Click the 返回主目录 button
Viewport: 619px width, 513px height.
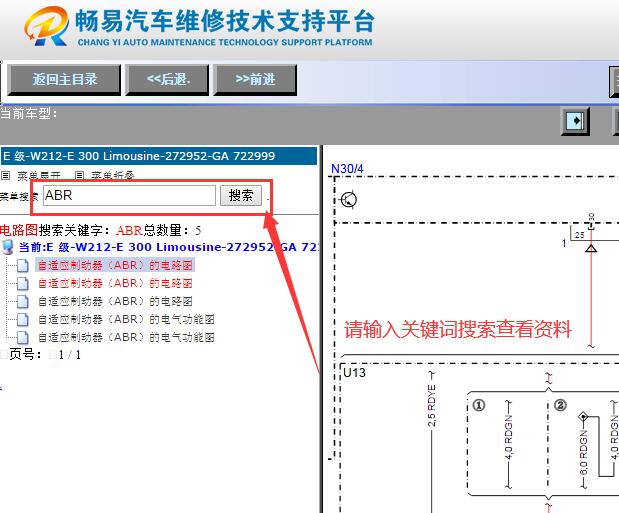coord(64,80)
